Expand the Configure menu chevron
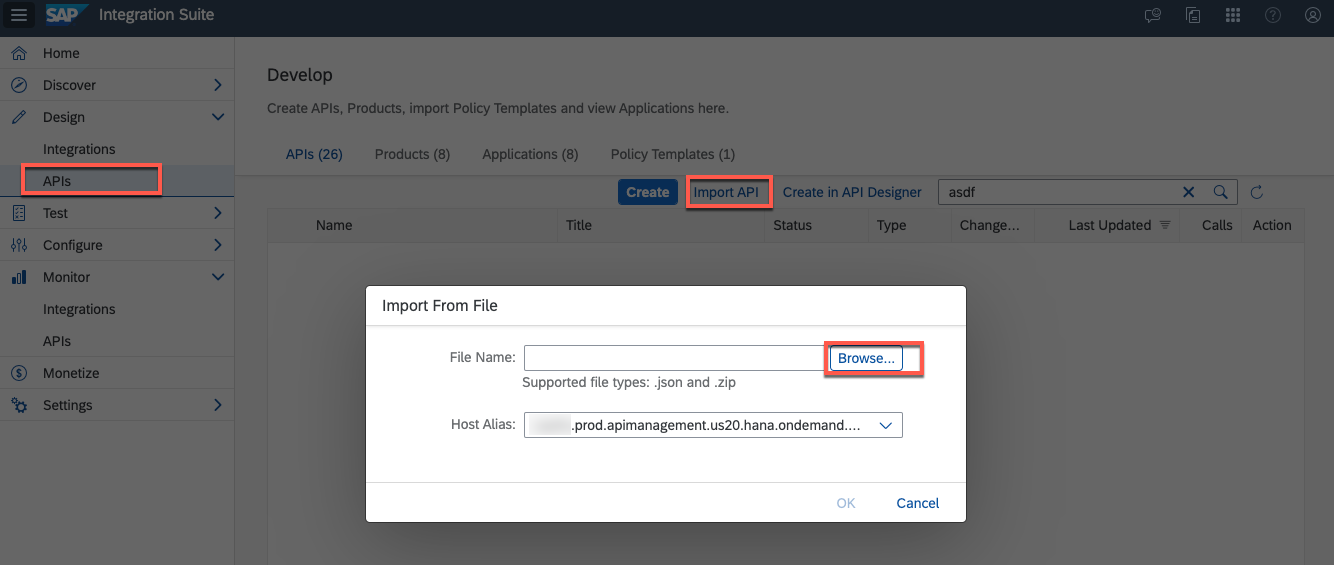The image size is (1334, 565). (218, 245)
